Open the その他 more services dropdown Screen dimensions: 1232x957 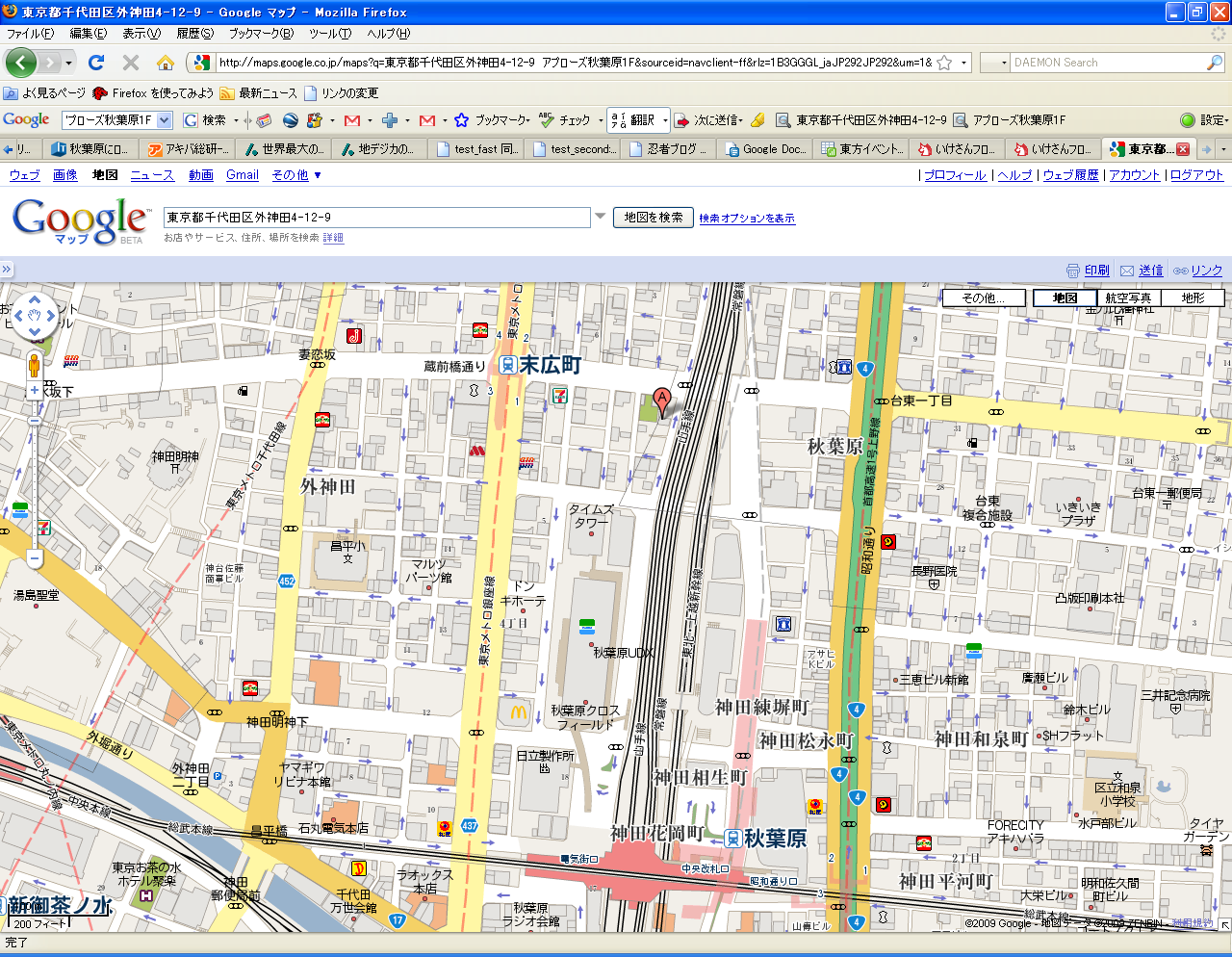pyautogui.click(x=296, y=175)
